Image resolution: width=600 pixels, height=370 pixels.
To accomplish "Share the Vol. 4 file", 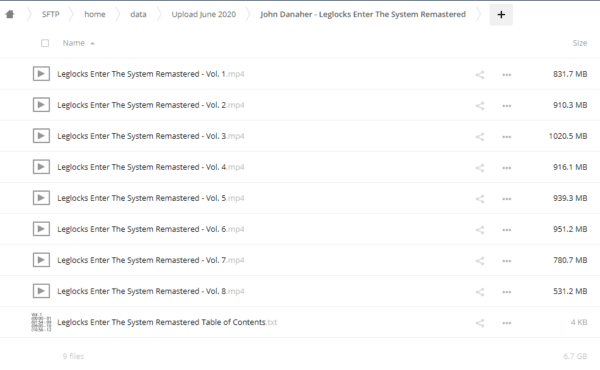I will 480,168.
